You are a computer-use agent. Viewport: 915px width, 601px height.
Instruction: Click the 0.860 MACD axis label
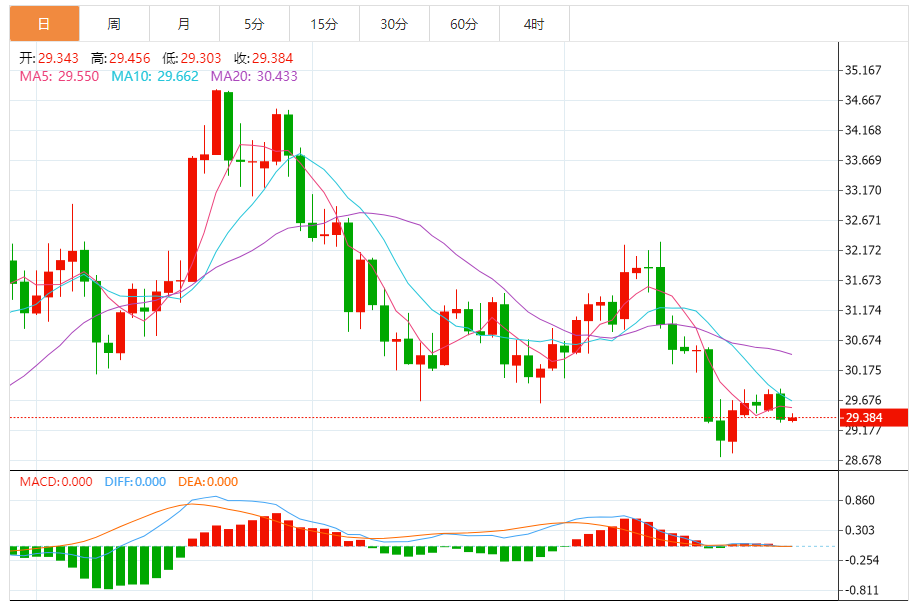pyautogui.click(x=860, y=501)
